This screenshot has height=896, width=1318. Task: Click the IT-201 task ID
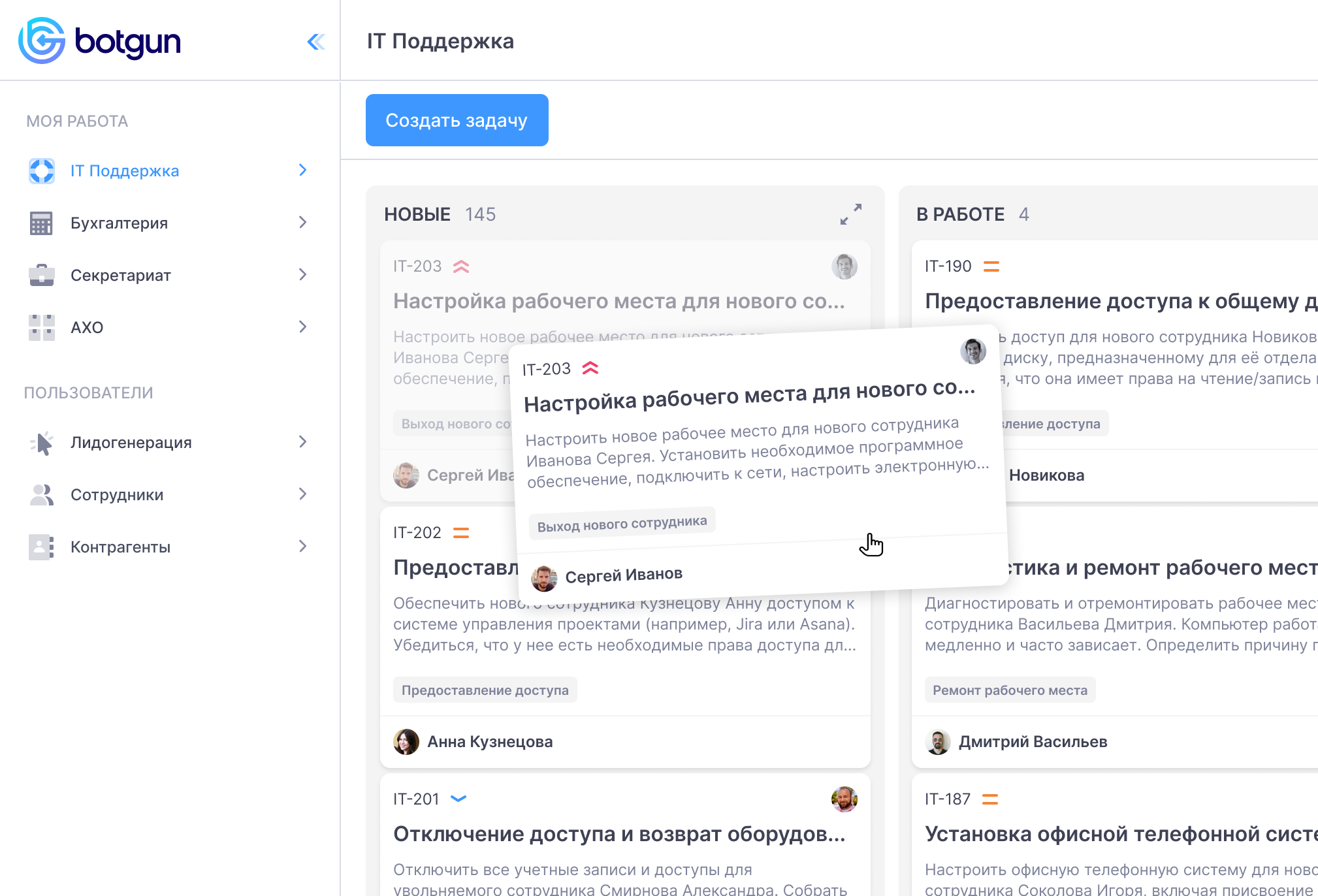(x=416, y=799)
